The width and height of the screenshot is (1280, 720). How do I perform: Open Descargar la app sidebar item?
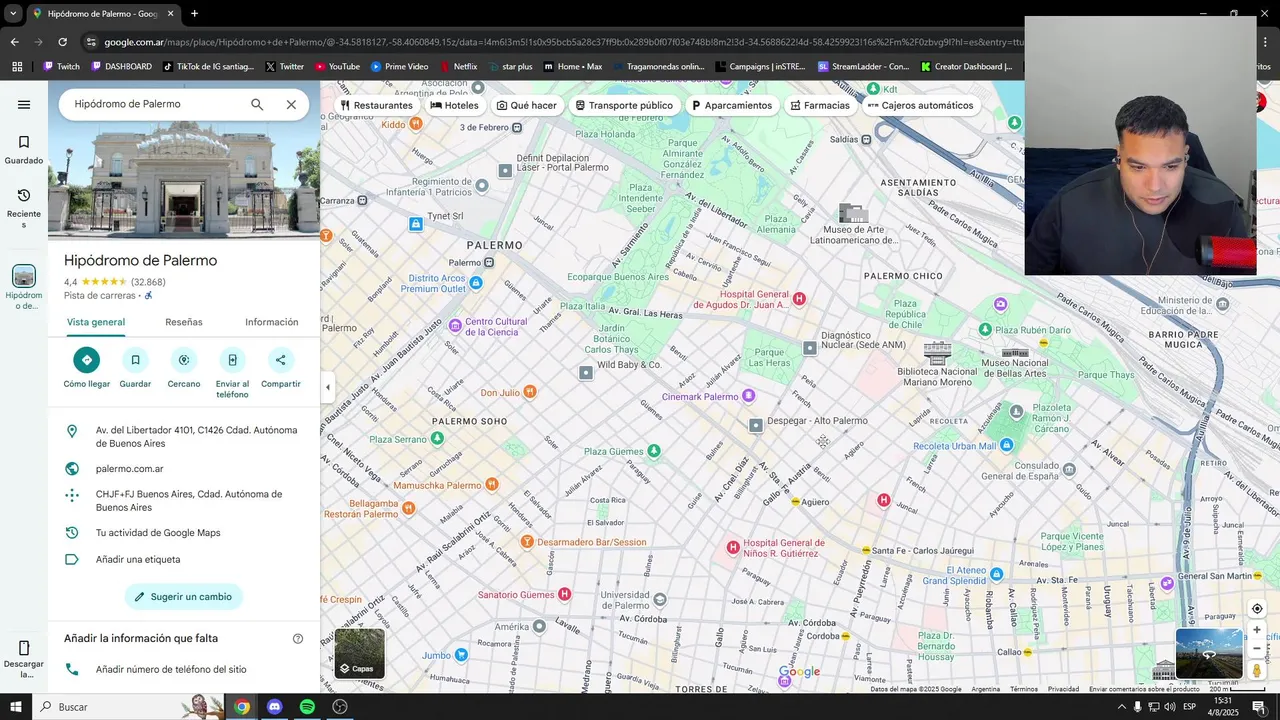(24, 660)
